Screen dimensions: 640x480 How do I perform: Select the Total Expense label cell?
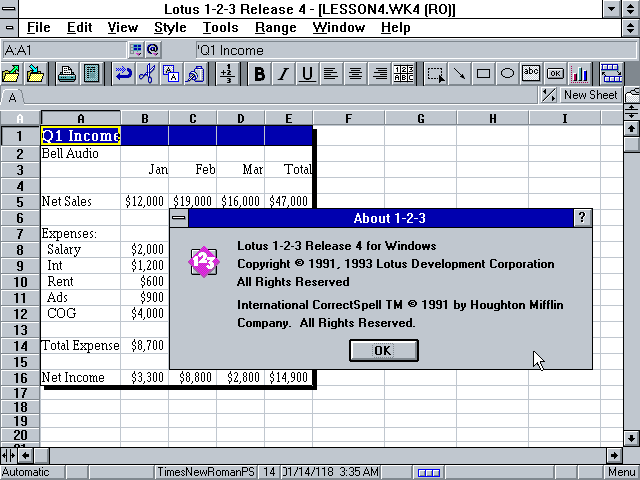point(80,345)
